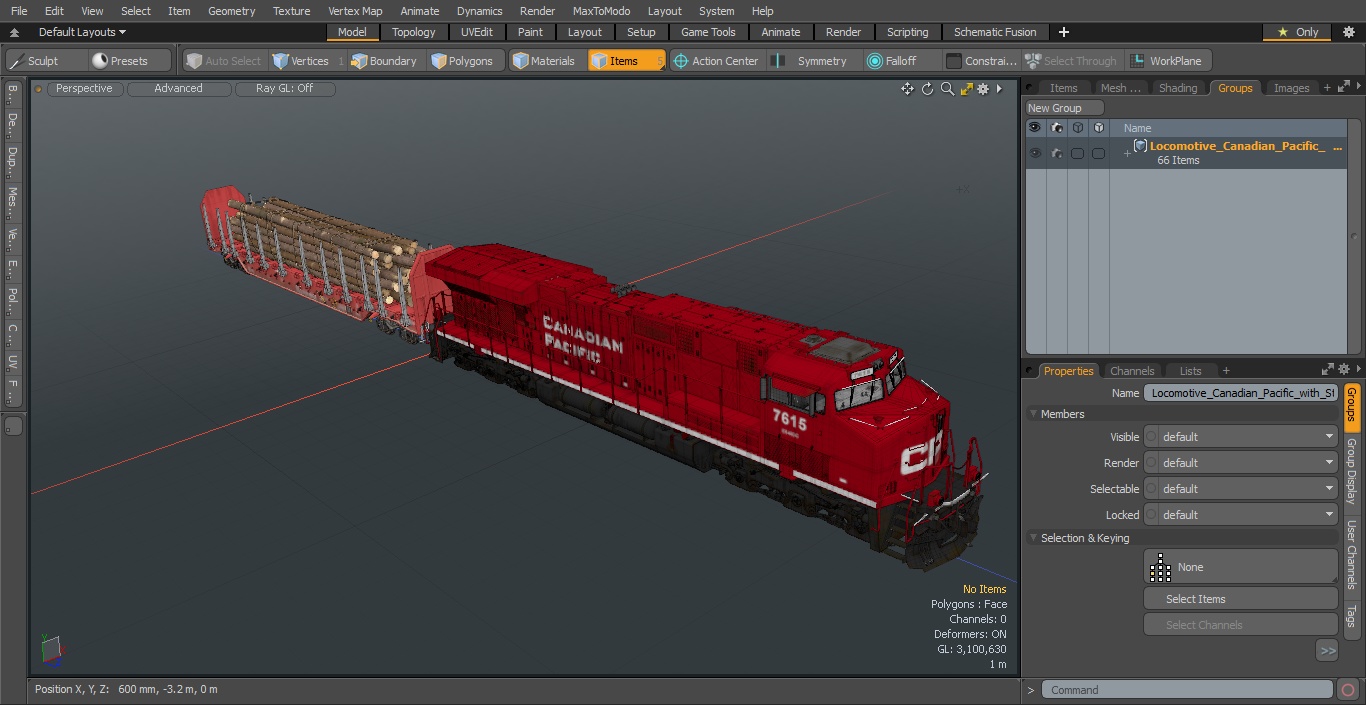The width and height of the screenshot is (1366, 705).
Task: Click the viewport rotate icon
Action: tap(927, 89)
